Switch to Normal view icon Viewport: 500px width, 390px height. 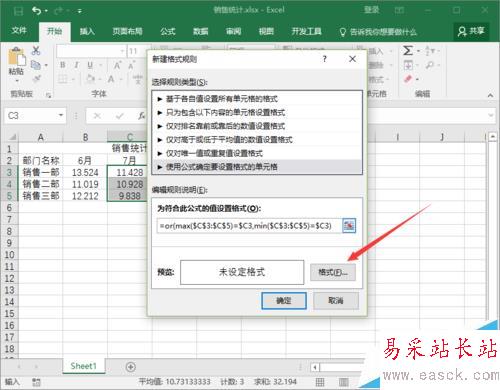tap(320, 382)
